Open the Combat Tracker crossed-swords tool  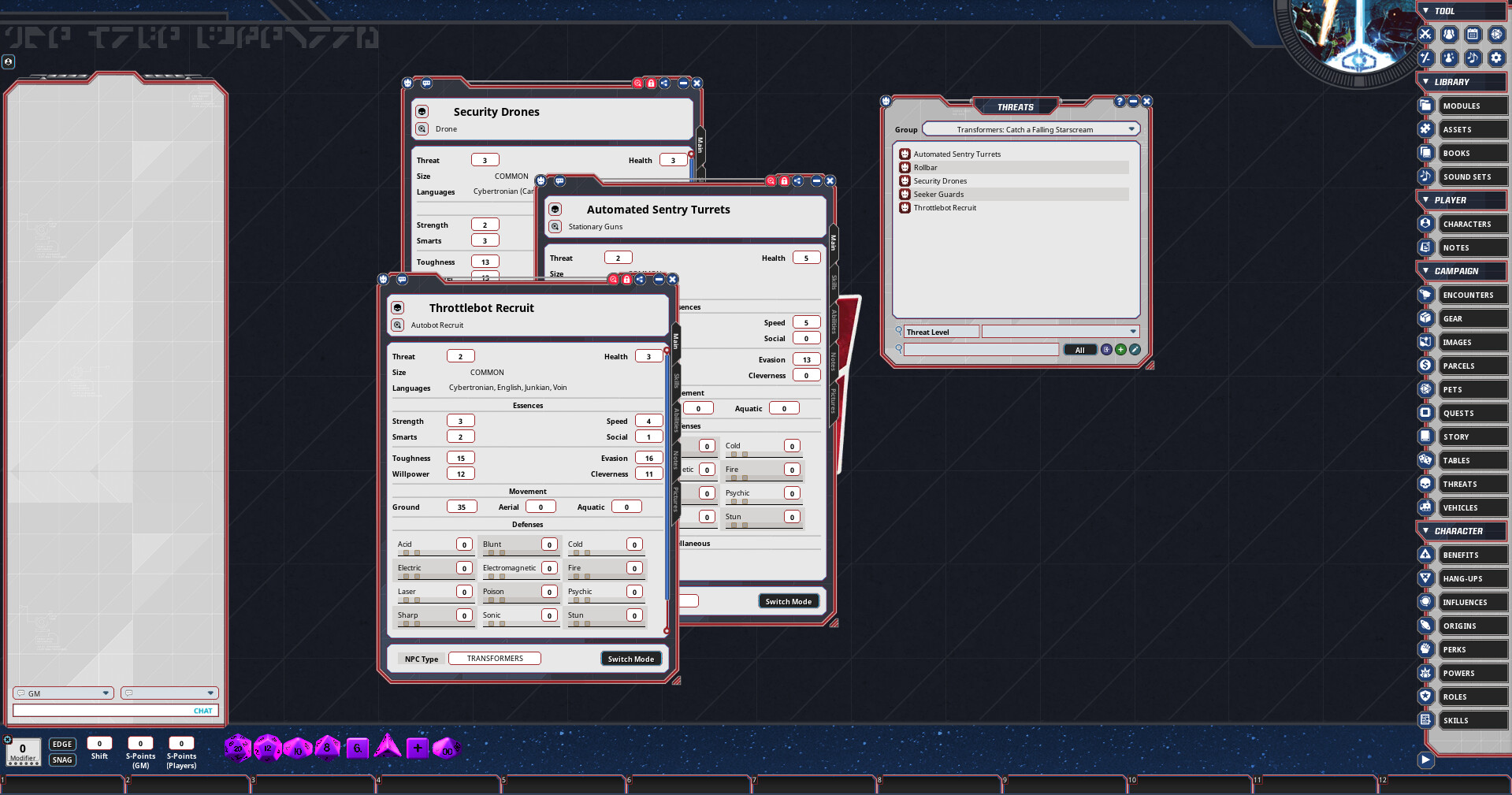(1425, 35)
